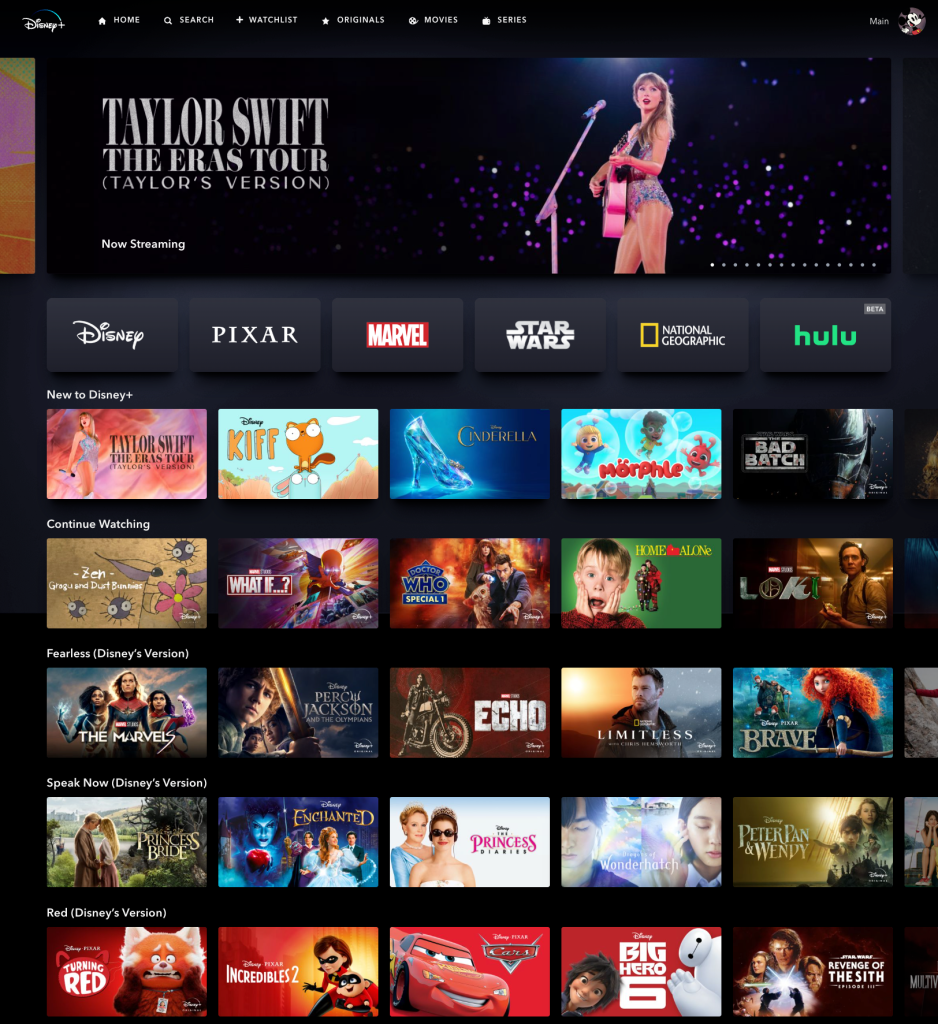Open the Search magnifier icon
Image resolution: width=938 pixels, height=1024 pixels.
pos(167,19)
